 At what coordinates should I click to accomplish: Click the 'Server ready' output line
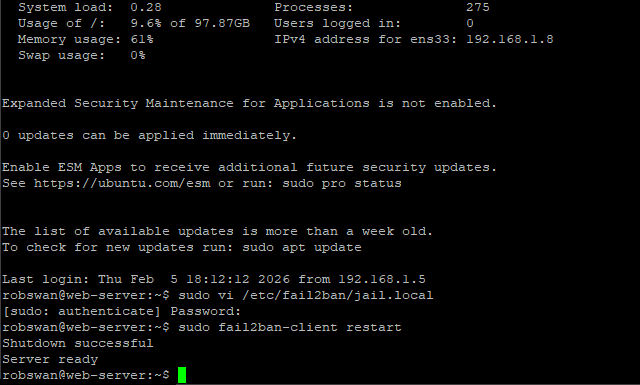(50, 359)
